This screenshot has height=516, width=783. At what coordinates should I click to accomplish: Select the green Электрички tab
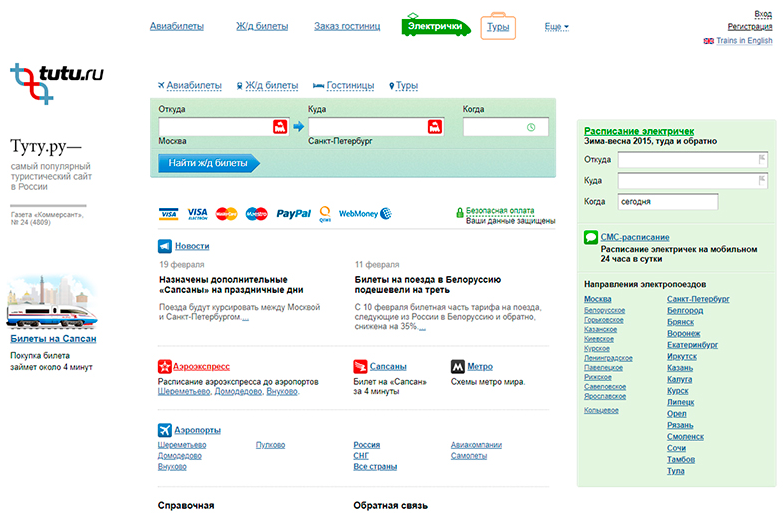coord(435,26)
